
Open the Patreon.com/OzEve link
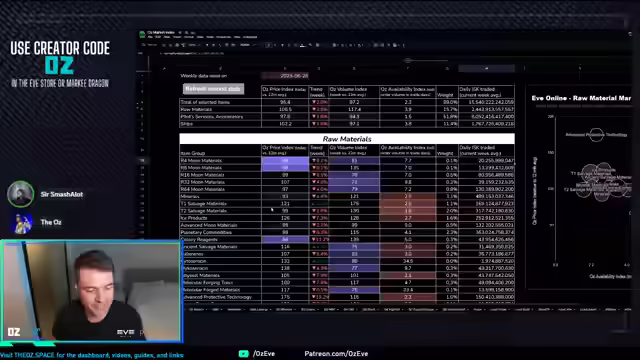click(336, 353)
